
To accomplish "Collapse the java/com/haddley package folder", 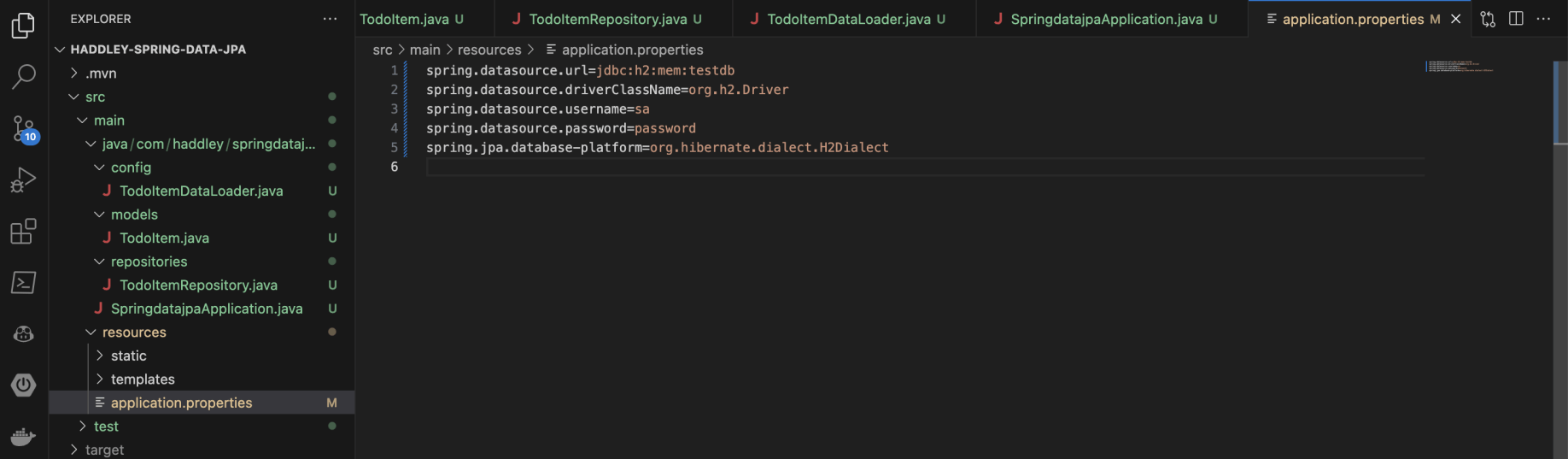I will pyautogui.click(x=202, y=144).
